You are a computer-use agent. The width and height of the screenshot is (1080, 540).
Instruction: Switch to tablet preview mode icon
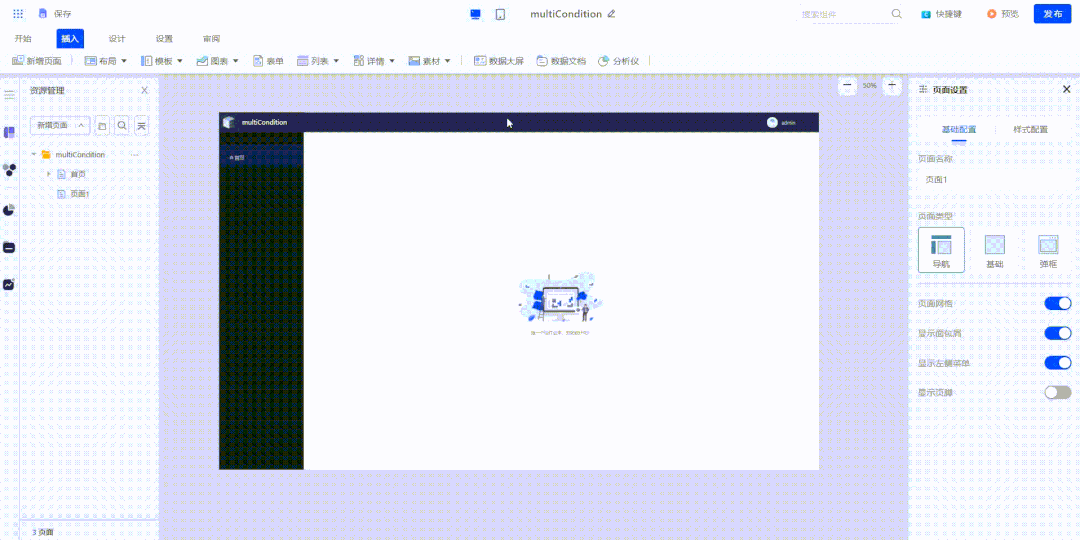pyautogui.click(x=501, y=14)
